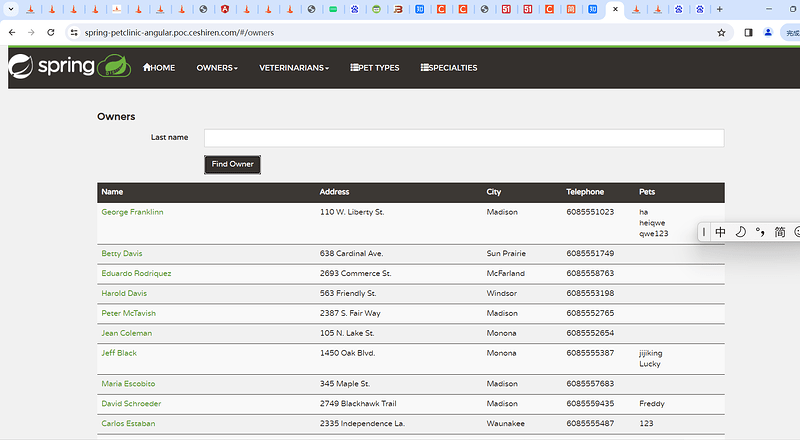Focus the Last name search field
This screenshot has width=800, height=440.
pos(464,138)
